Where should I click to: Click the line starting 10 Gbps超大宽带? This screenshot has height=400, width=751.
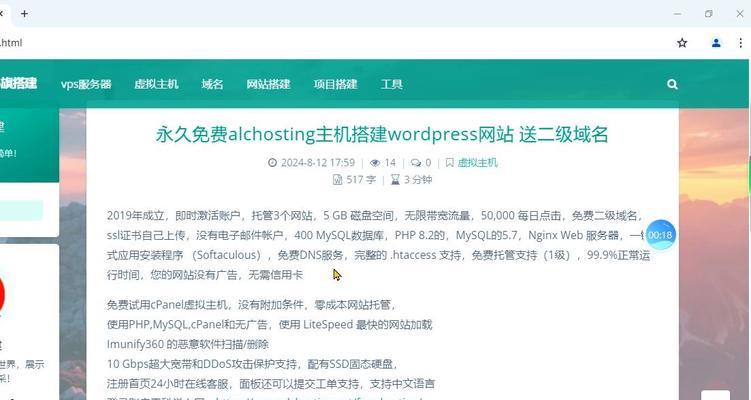pos(252,364)
